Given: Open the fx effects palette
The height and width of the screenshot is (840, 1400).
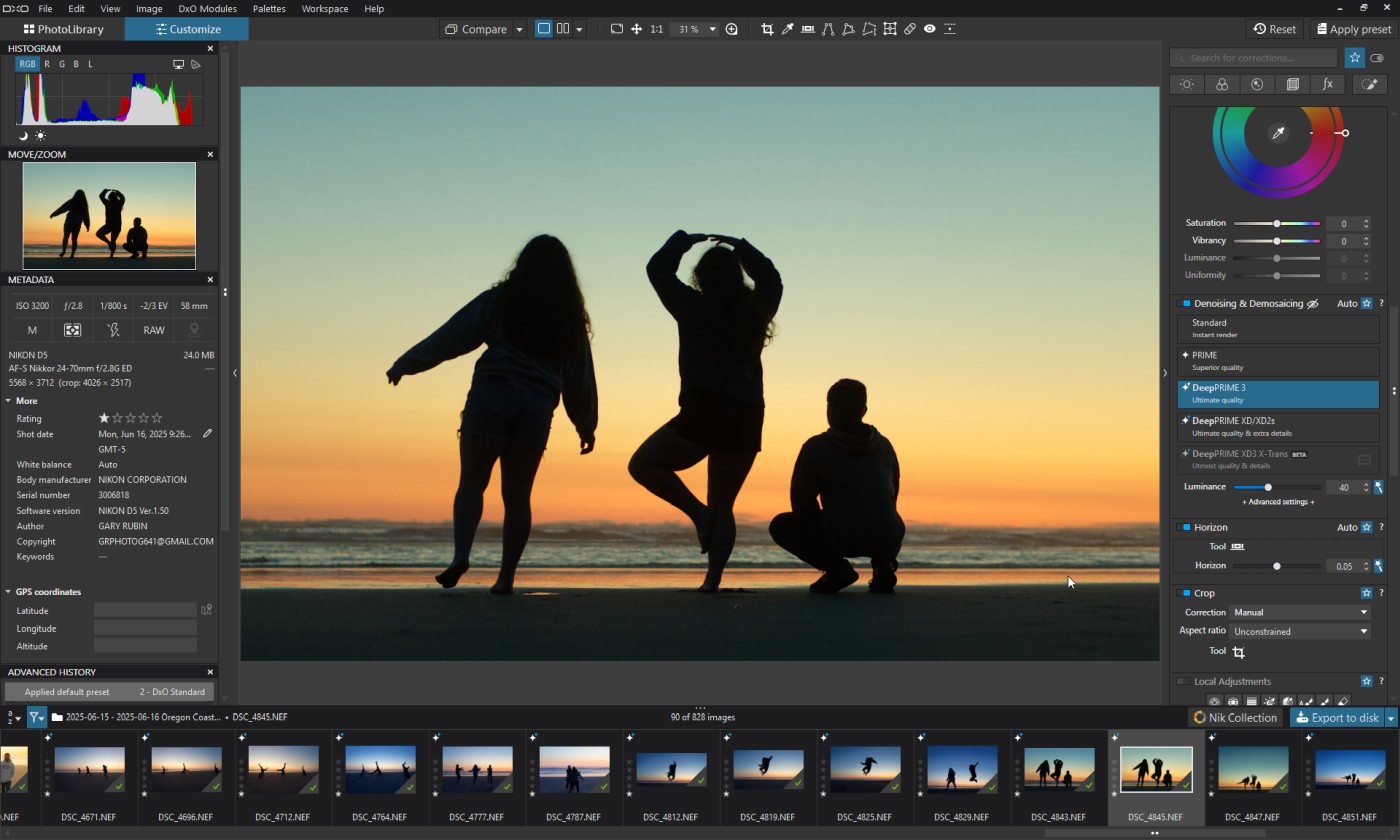Looking at the screenshot, I should [x=1327, y=85].
